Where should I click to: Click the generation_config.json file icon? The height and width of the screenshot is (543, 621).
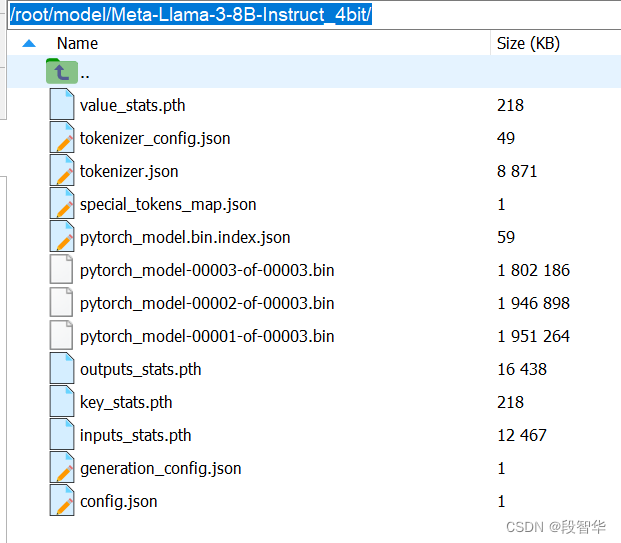pyautogui.click(x=62, y=467)
